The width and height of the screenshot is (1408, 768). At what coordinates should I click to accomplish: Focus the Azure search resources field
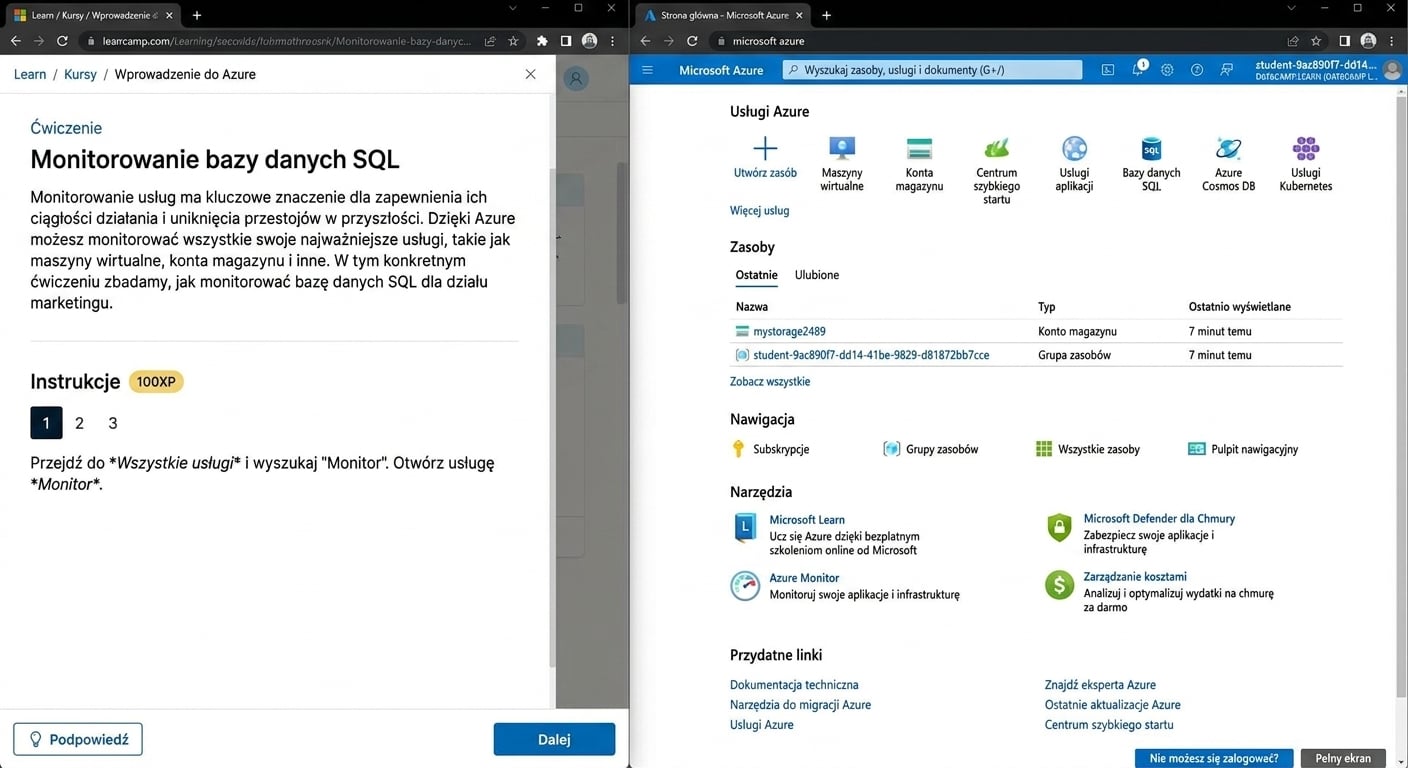[x=932, y=70]
